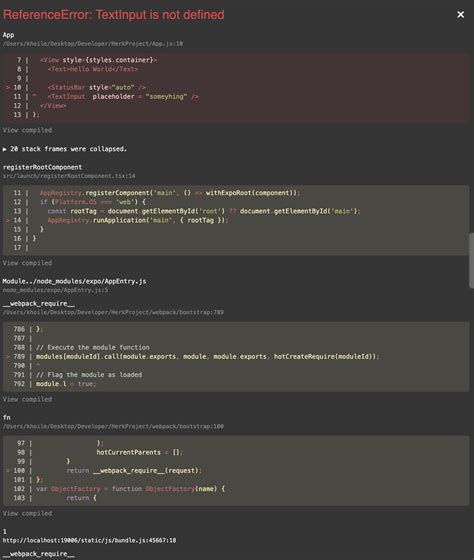Click View compiled under fn code snippet
Viewport: 474px width, 560px height.
pos(27,513)
